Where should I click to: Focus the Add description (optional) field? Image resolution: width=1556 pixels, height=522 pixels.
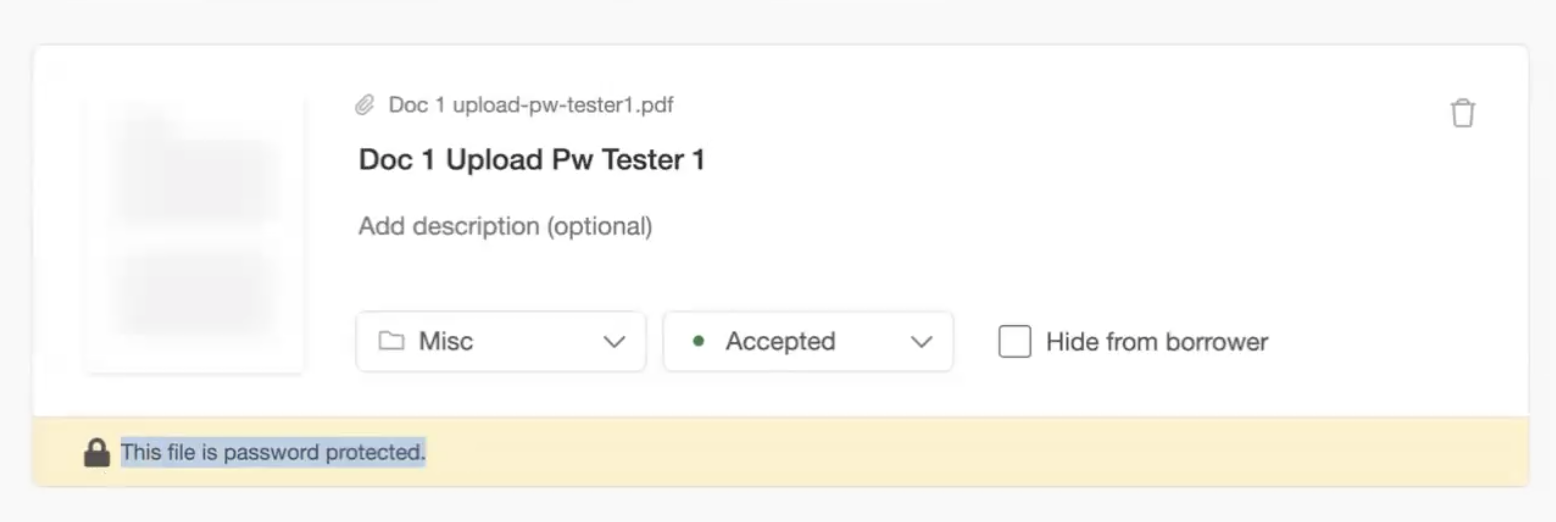coord(505,227)
